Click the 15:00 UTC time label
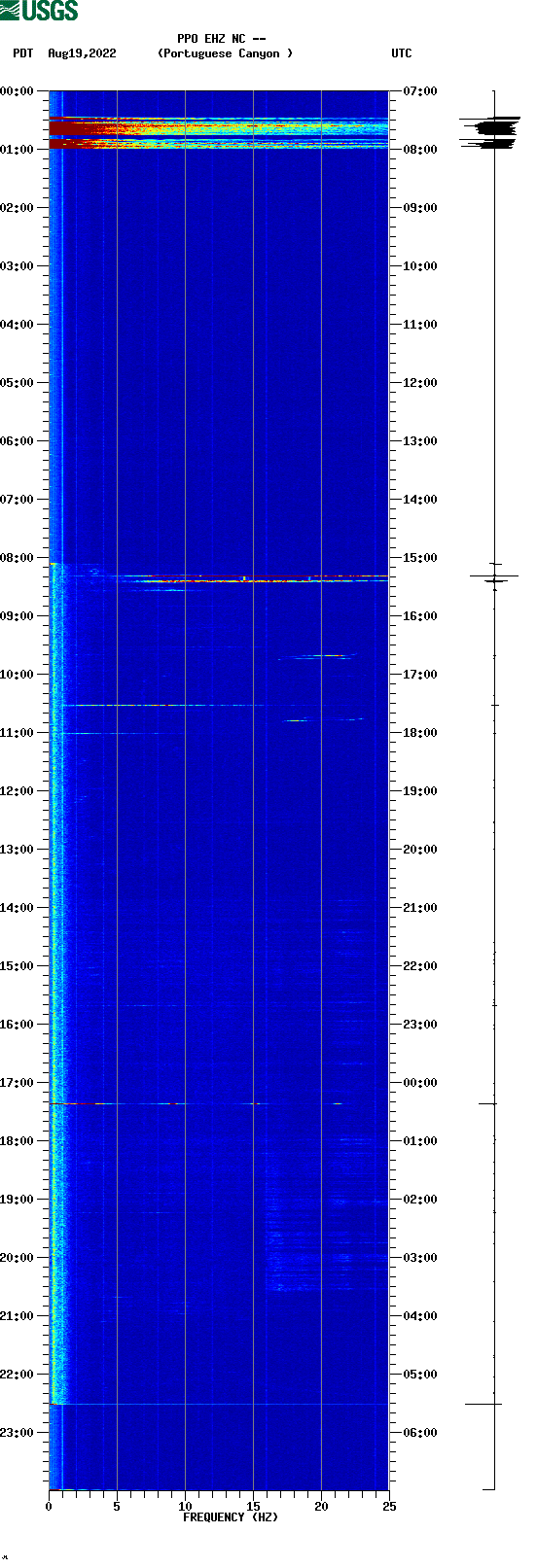 click(x=420, y=557)
